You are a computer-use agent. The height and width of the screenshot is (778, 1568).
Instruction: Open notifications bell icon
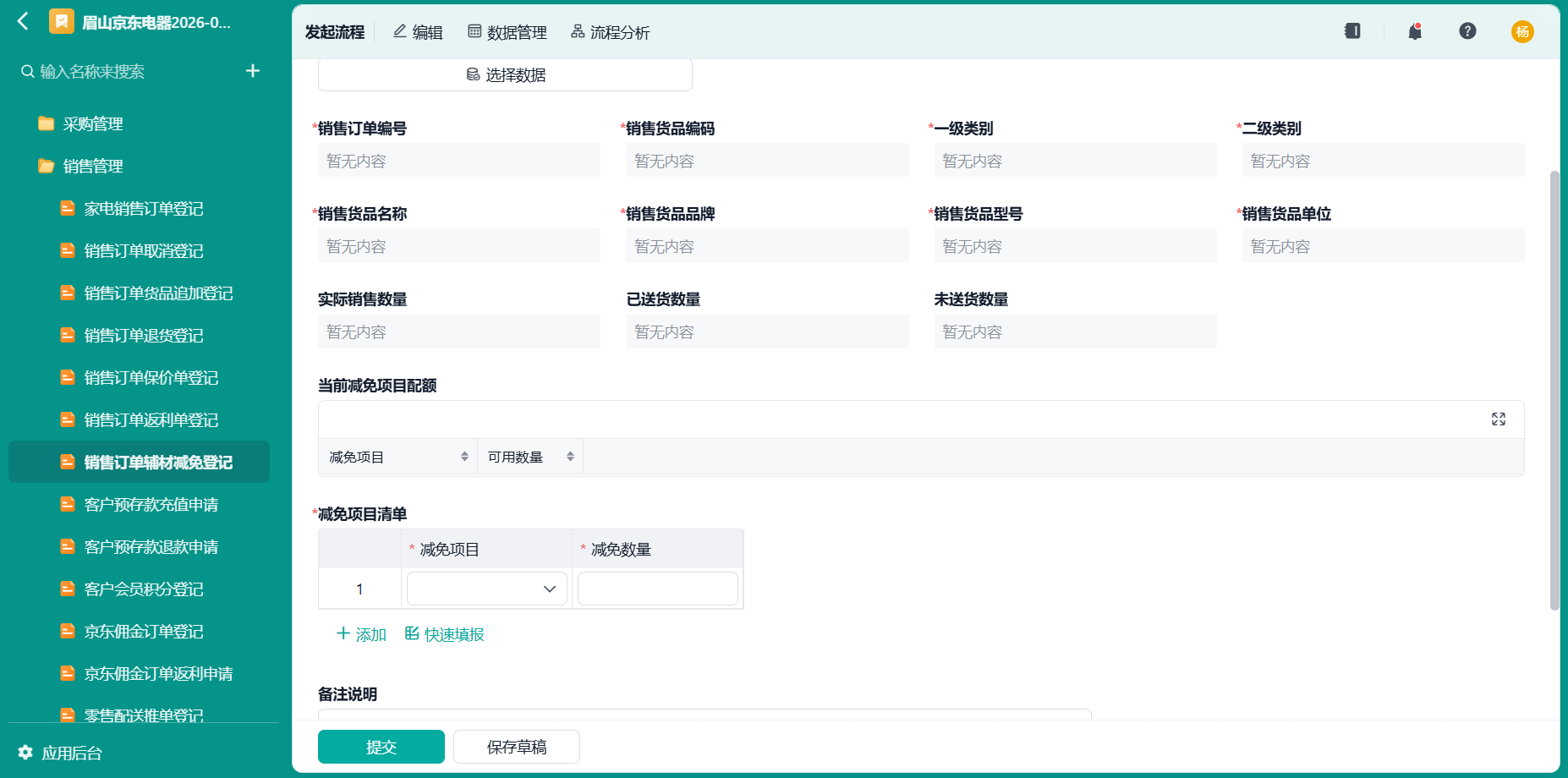[1415, 31]
